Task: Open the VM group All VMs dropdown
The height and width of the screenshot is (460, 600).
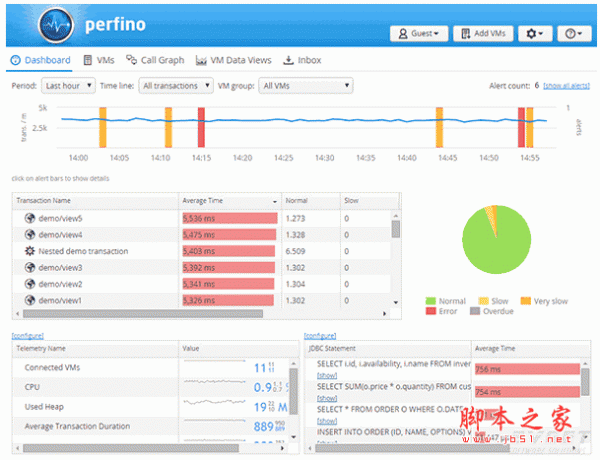Action: (x=306, y=86)
